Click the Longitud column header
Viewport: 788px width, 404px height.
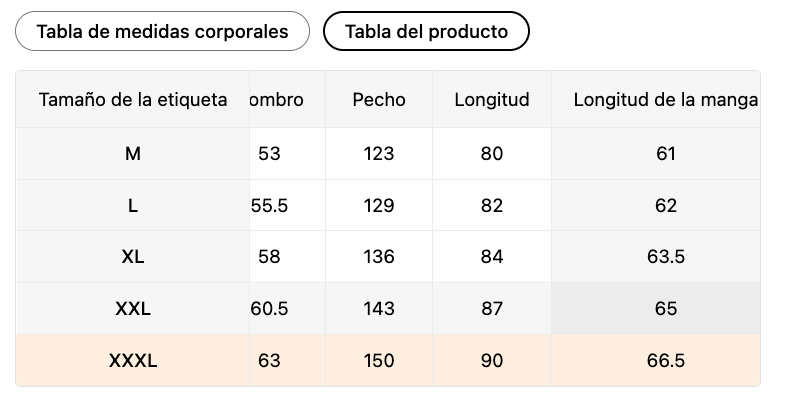pyautogui.click(x=492, y=99)
